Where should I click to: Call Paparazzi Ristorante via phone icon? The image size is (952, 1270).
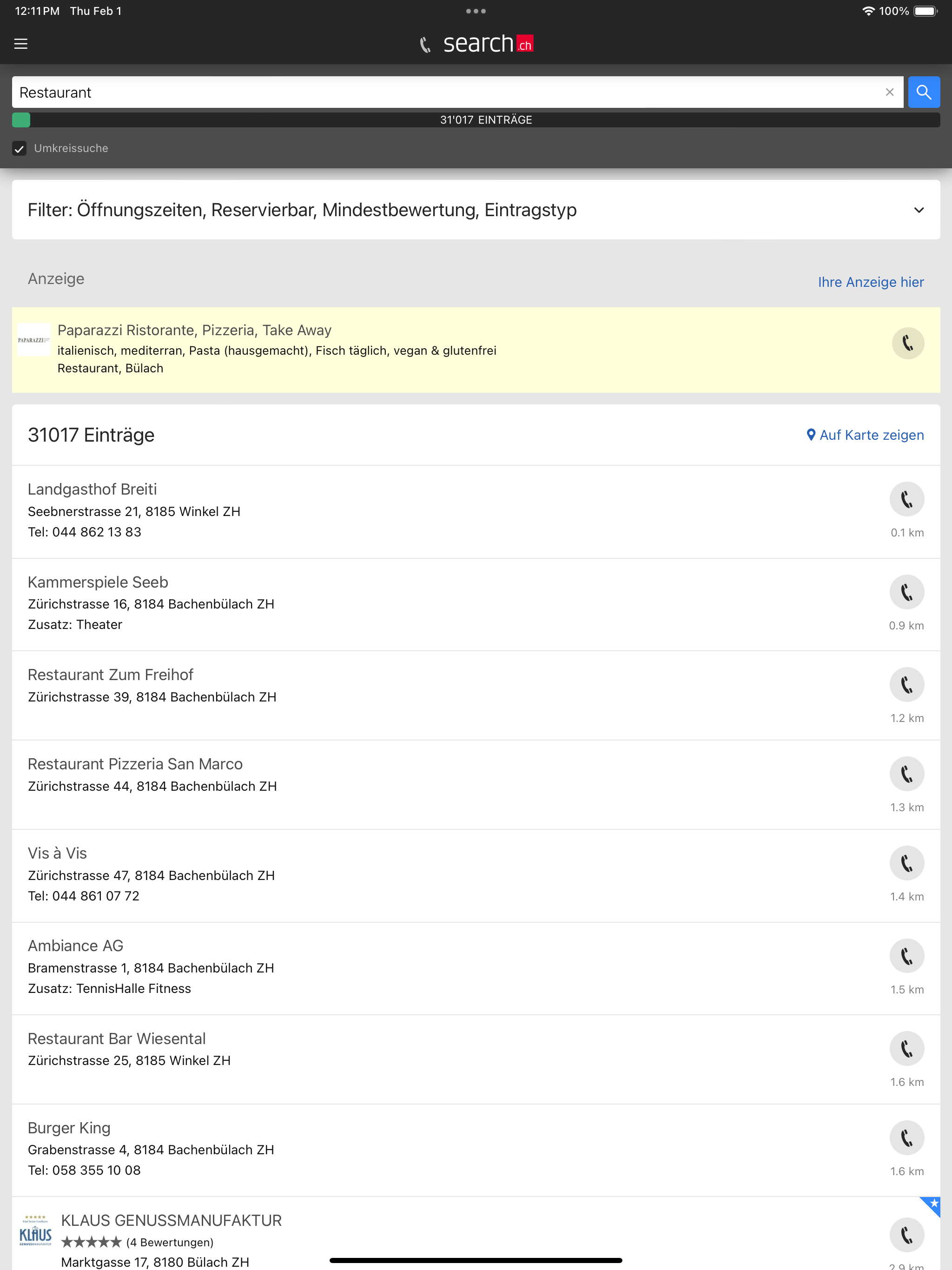(x=907, y=344)
